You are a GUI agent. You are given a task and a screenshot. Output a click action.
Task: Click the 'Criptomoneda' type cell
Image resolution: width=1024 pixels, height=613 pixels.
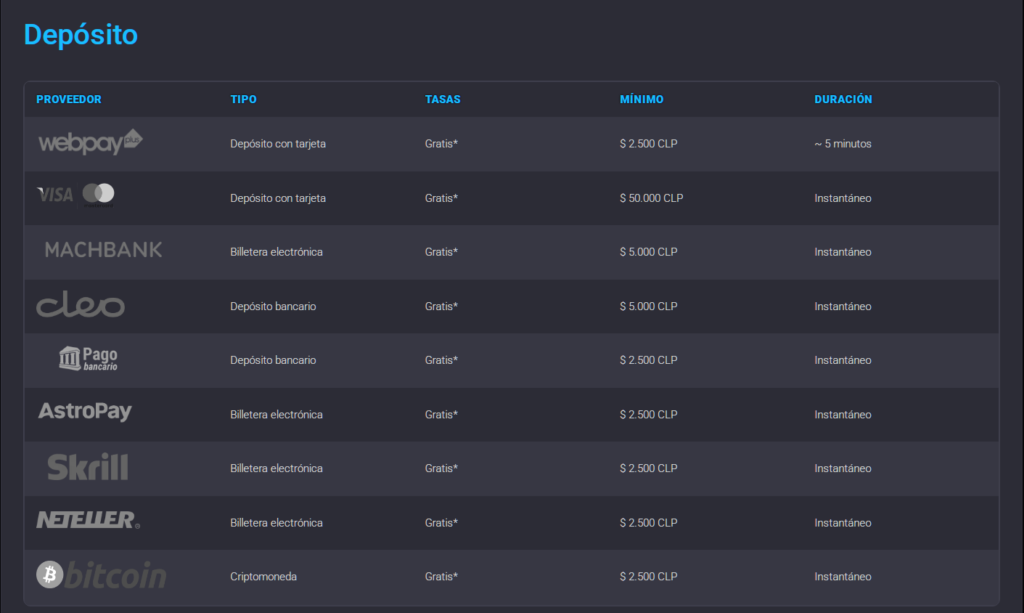(x=263, y=576)
